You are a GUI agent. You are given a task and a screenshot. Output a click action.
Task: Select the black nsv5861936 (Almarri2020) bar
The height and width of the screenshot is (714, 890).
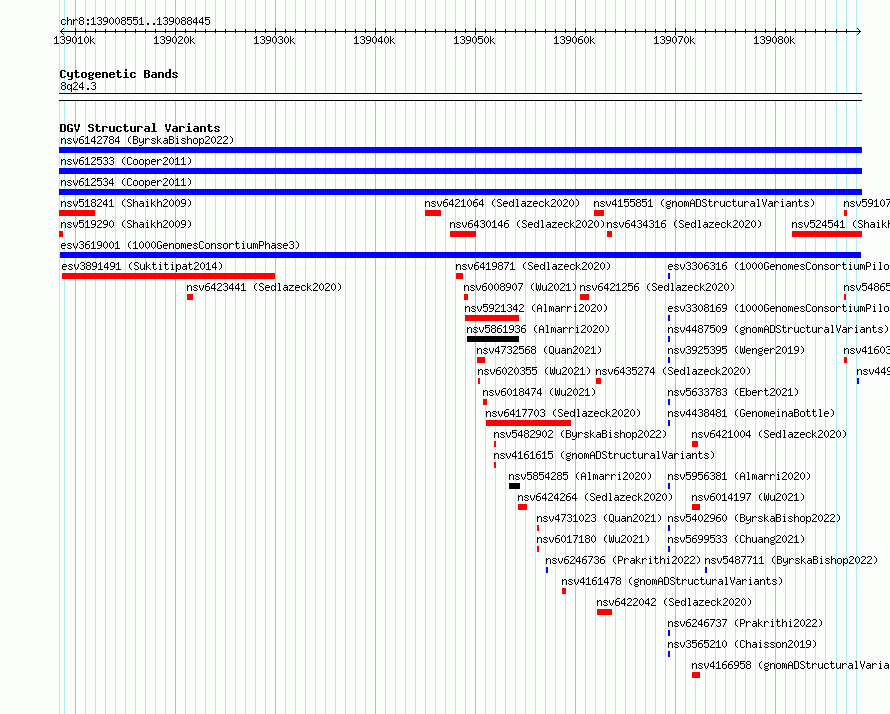493,339
